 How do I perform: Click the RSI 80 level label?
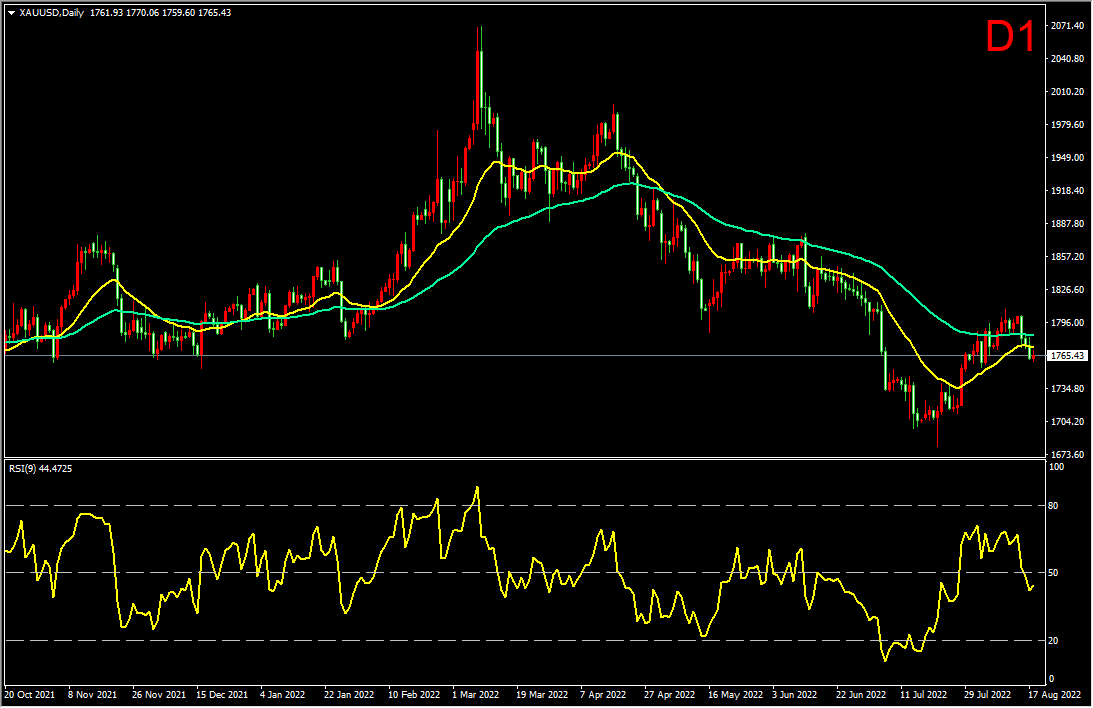click(x=1053, y=505)
